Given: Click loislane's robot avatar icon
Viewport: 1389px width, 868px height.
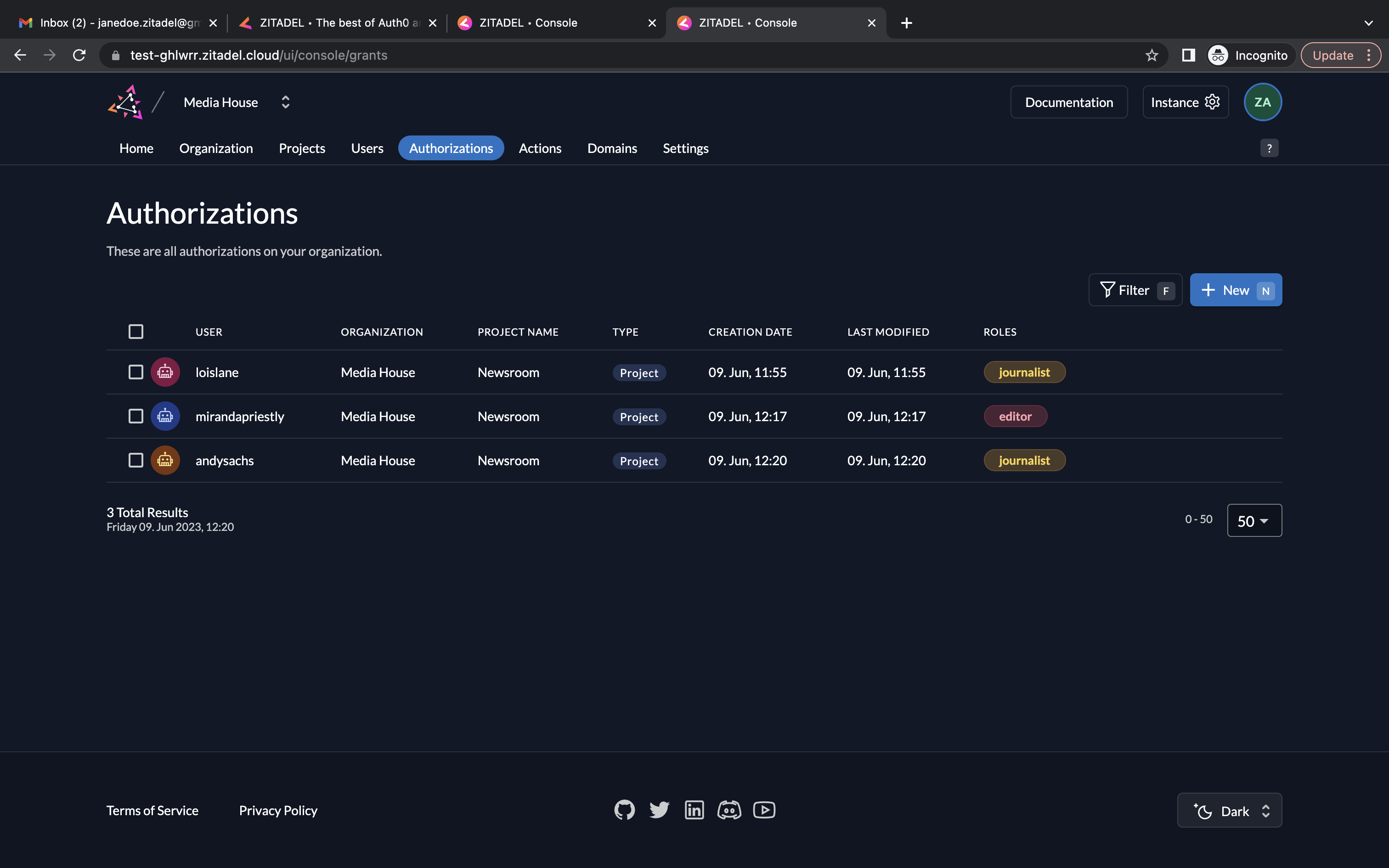Looking at the screenshot, I should (165, 372).
